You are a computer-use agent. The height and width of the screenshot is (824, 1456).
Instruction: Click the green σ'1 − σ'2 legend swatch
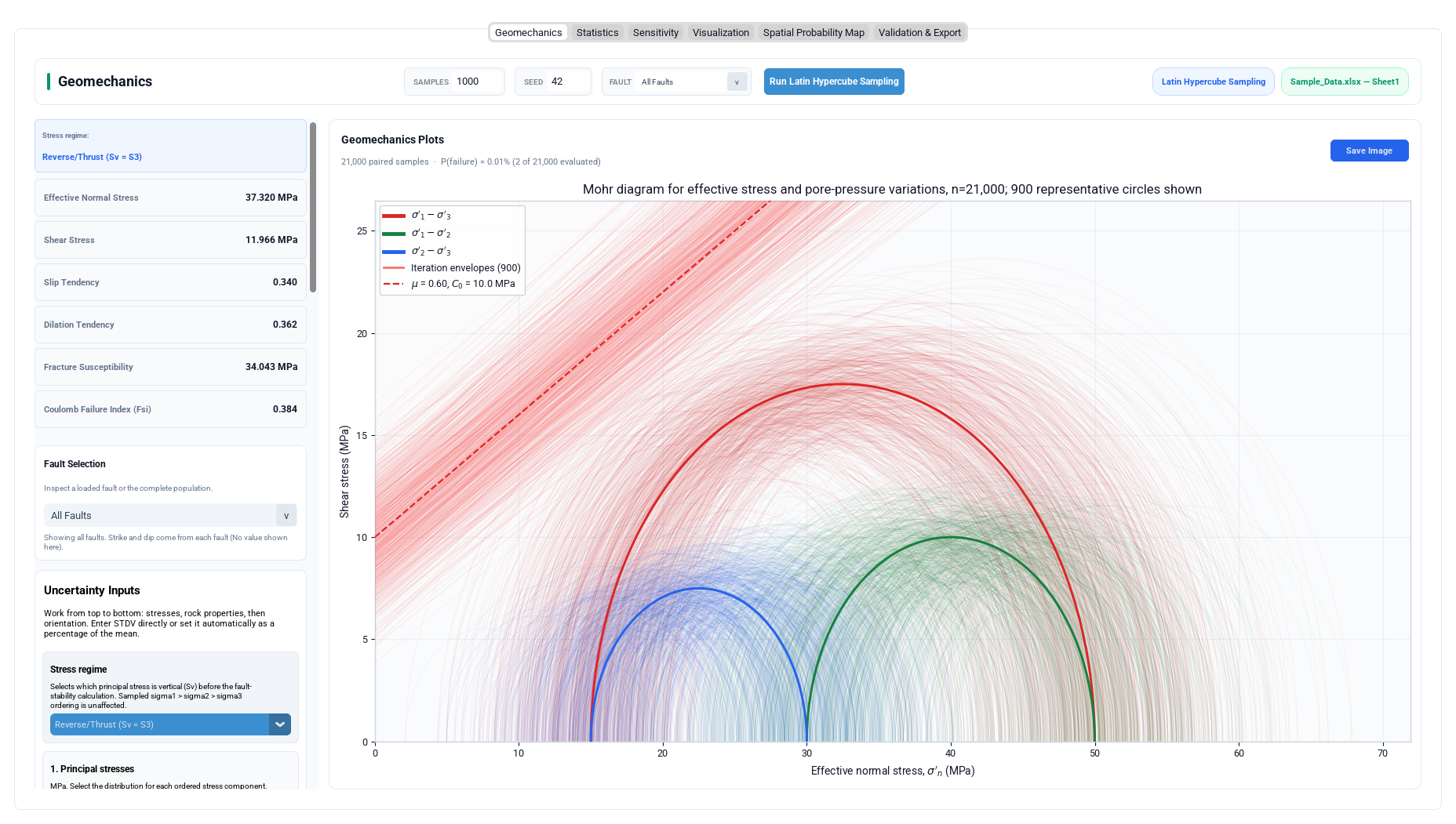(x=394, y=234)
